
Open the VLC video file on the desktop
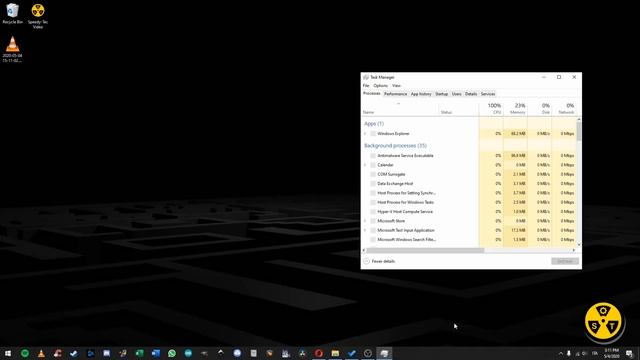[x=12, y=49]
